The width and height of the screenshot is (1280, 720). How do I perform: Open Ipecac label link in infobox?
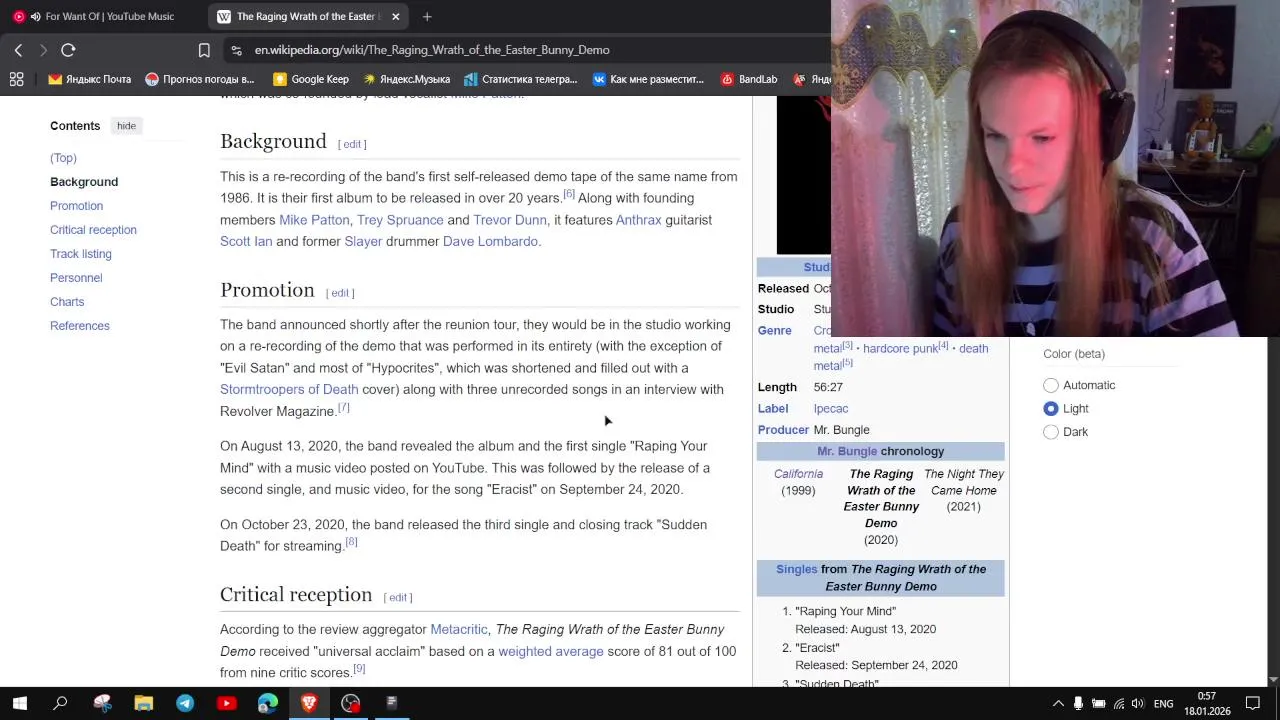coord(831,408)
